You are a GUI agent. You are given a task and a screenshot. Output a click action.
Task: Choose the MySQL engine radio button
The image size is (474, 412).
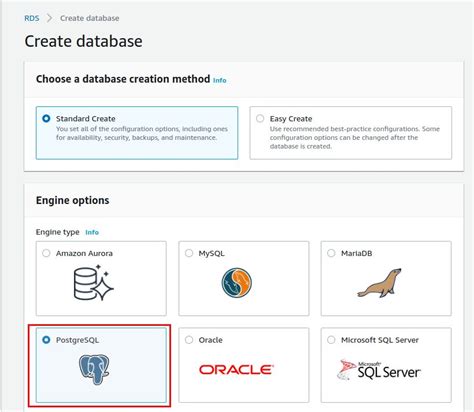189,253
